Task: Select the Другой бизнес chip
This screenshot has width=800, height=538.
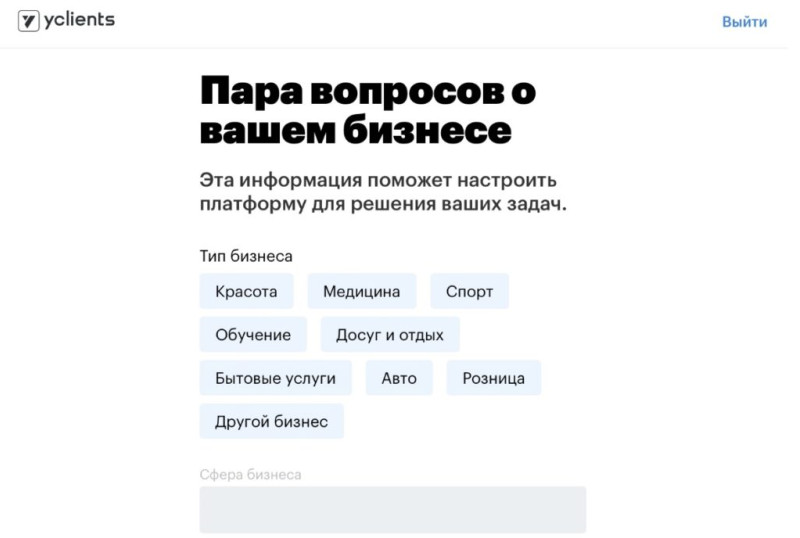Action: tap(271, 421)
